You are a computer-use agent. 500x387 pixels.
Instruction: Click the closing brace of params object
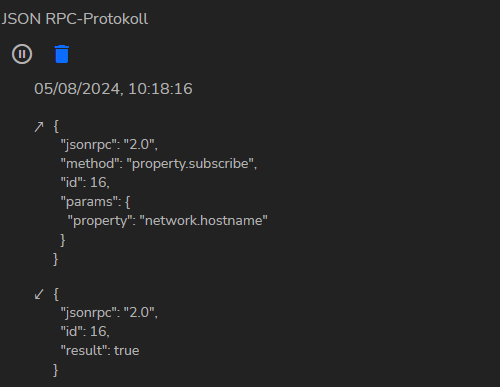(x=63, y=240)
